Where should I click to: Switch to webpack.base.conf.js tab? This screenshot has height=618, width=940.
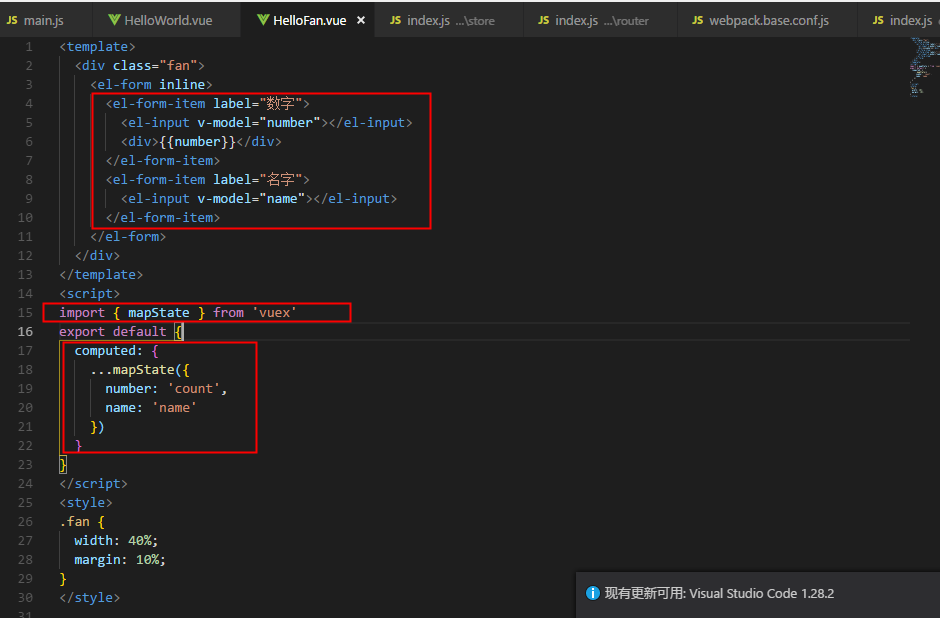tap(767, 20)
